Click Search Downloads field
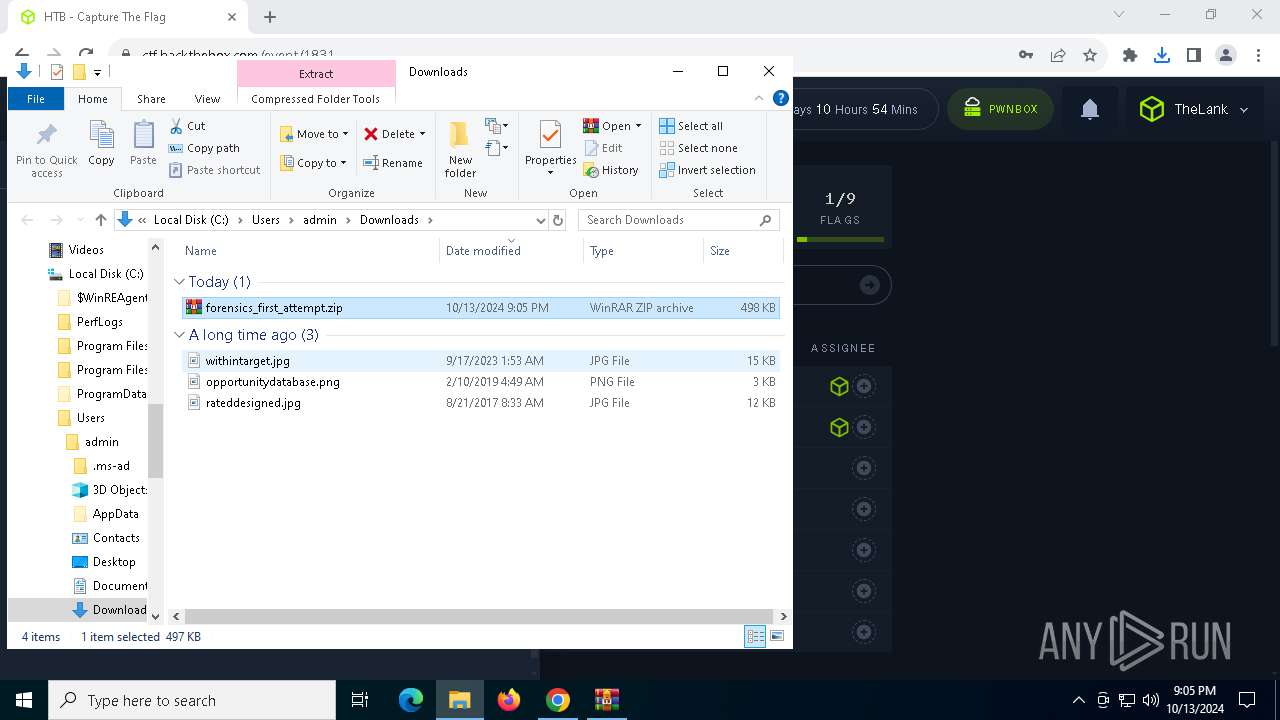 (x=678, y=220)
